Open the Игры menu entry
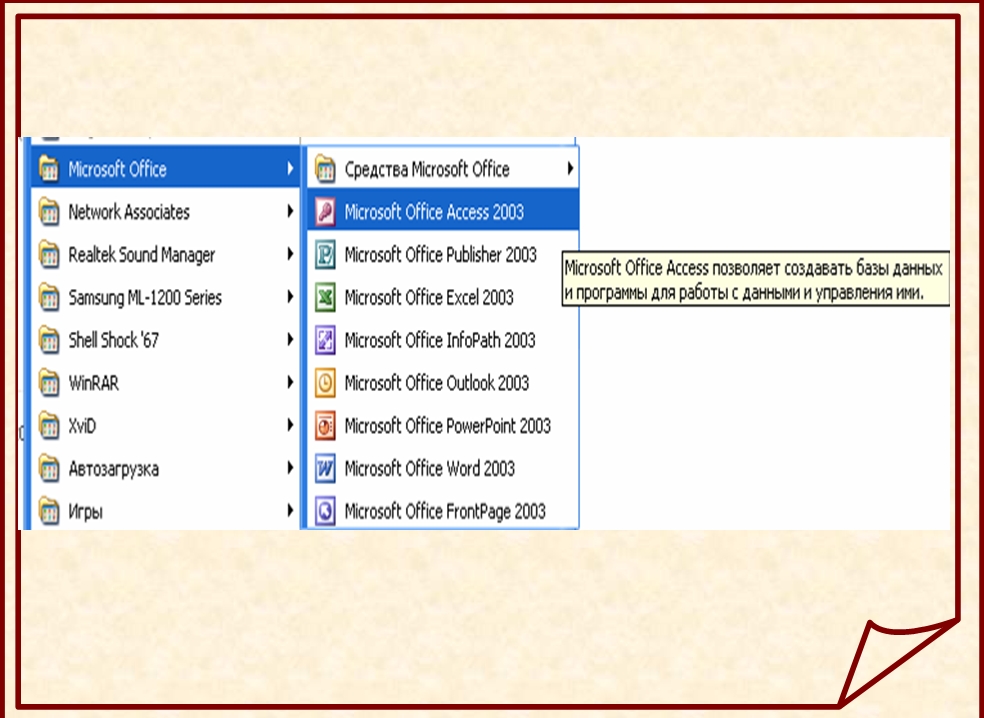This screenshot has height=718, width=984. click(x=165, y=511)
